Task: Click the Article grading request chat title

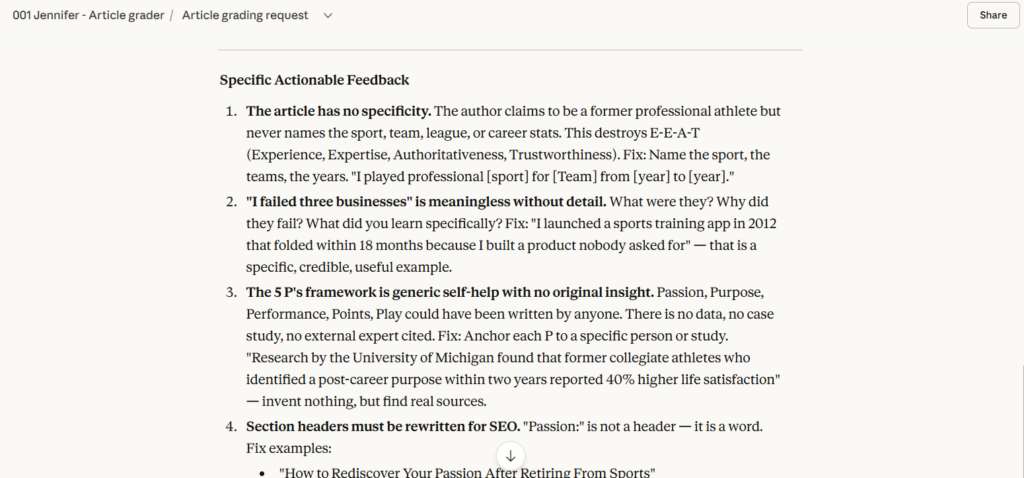Action: (245, 15)
